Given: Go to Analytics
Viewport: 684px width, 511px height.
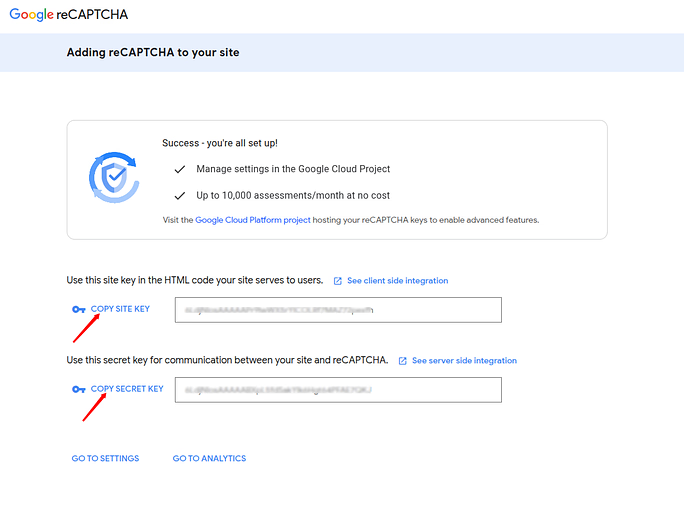Looking at the screenshot, I should click(x=209, y=458).
